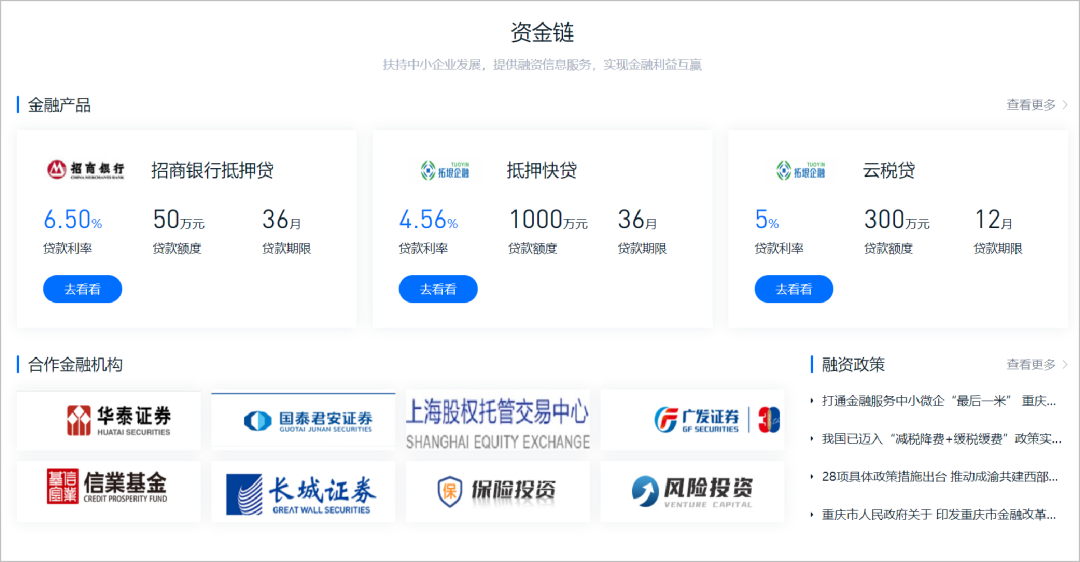This screenshot has width=1080, height=562.
Task: Open the 风险投资 Venture Capital logo
Action: 692,491
